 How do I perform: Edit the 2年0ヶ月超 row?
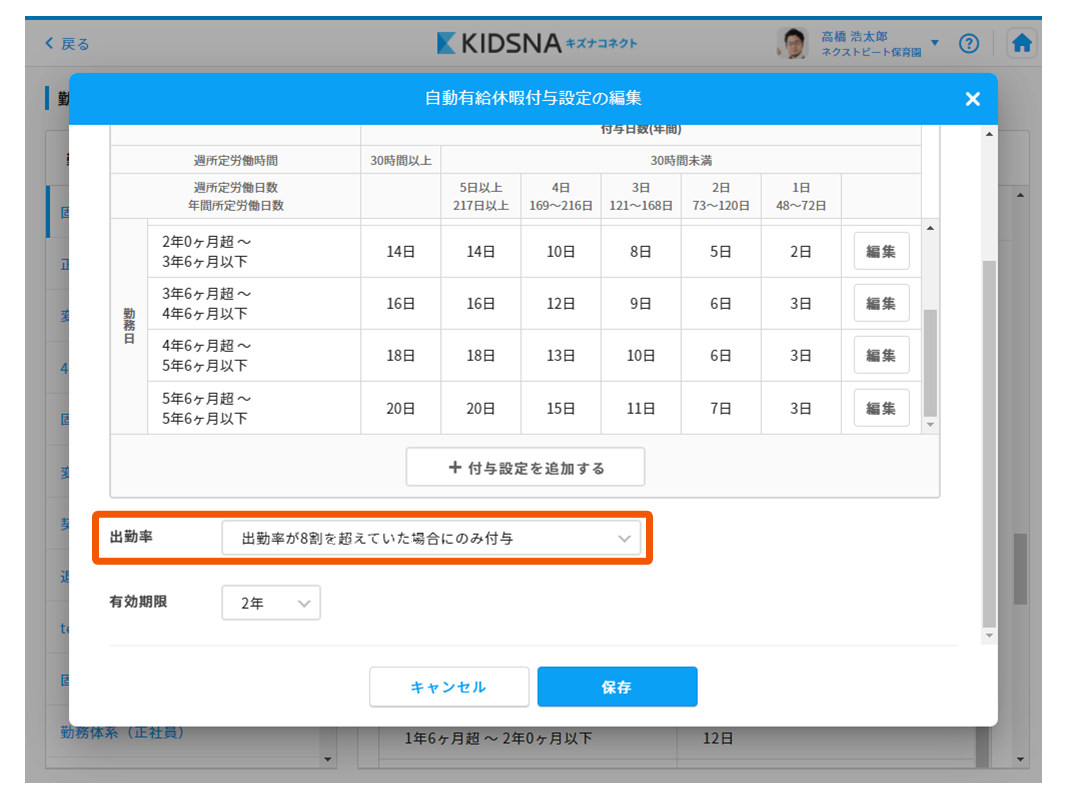click(x=881, y=251)
